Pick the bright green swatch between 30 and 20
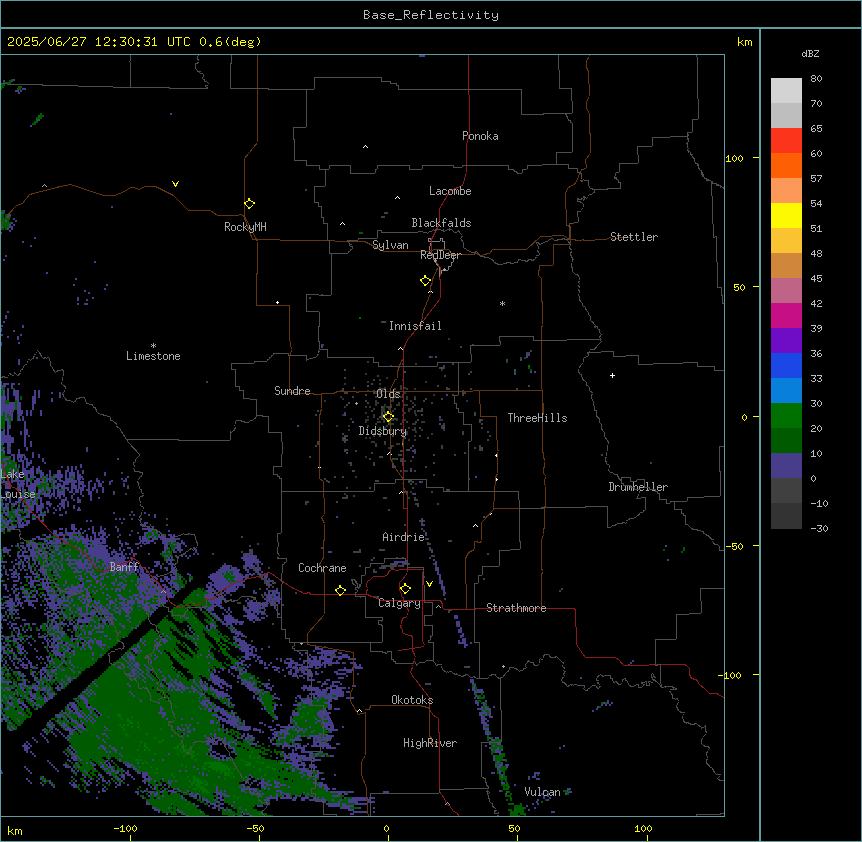The image size is (862, 842). 786,416
